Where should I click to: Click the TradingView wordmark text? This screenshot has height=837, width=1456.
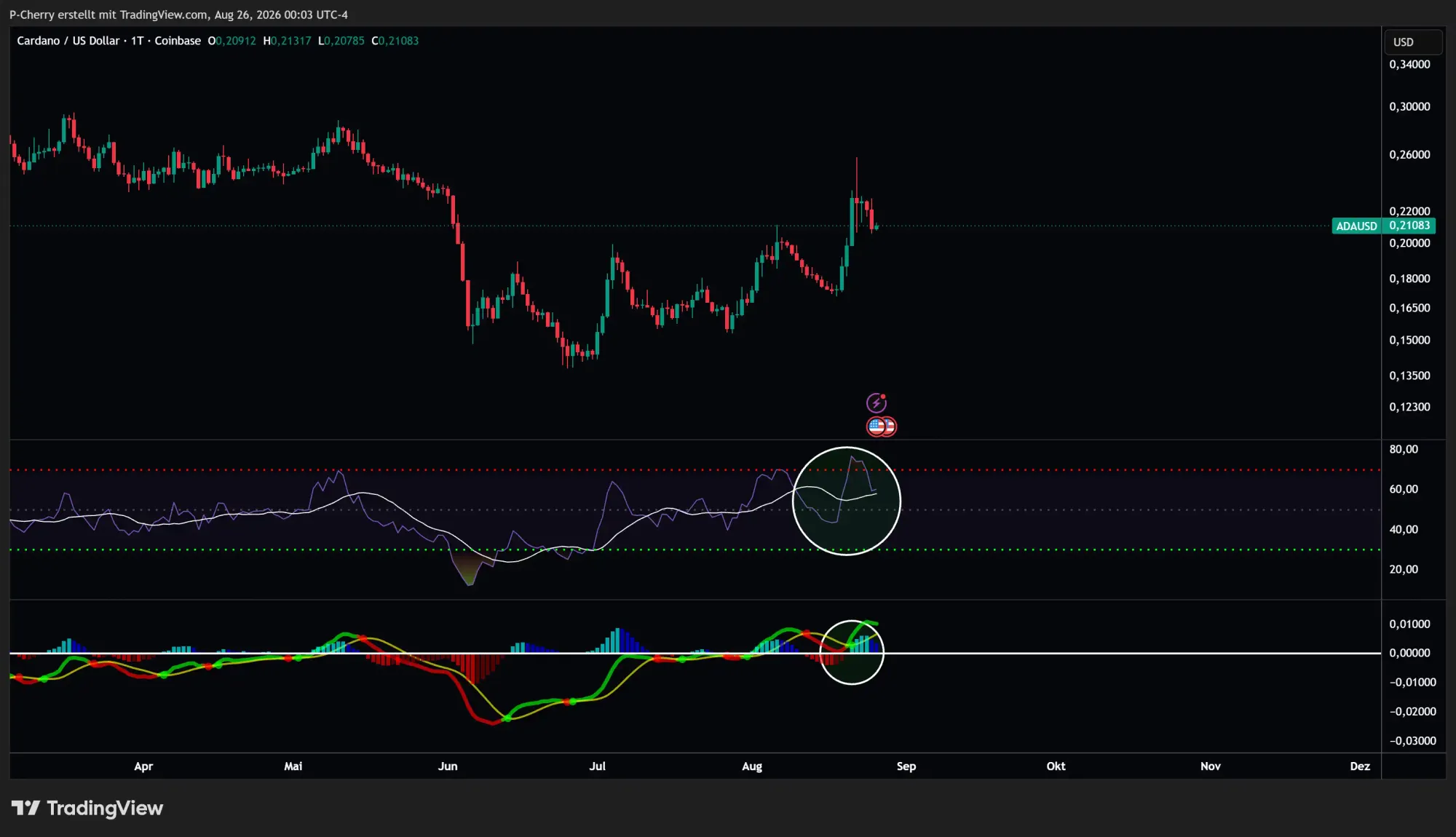105,809
